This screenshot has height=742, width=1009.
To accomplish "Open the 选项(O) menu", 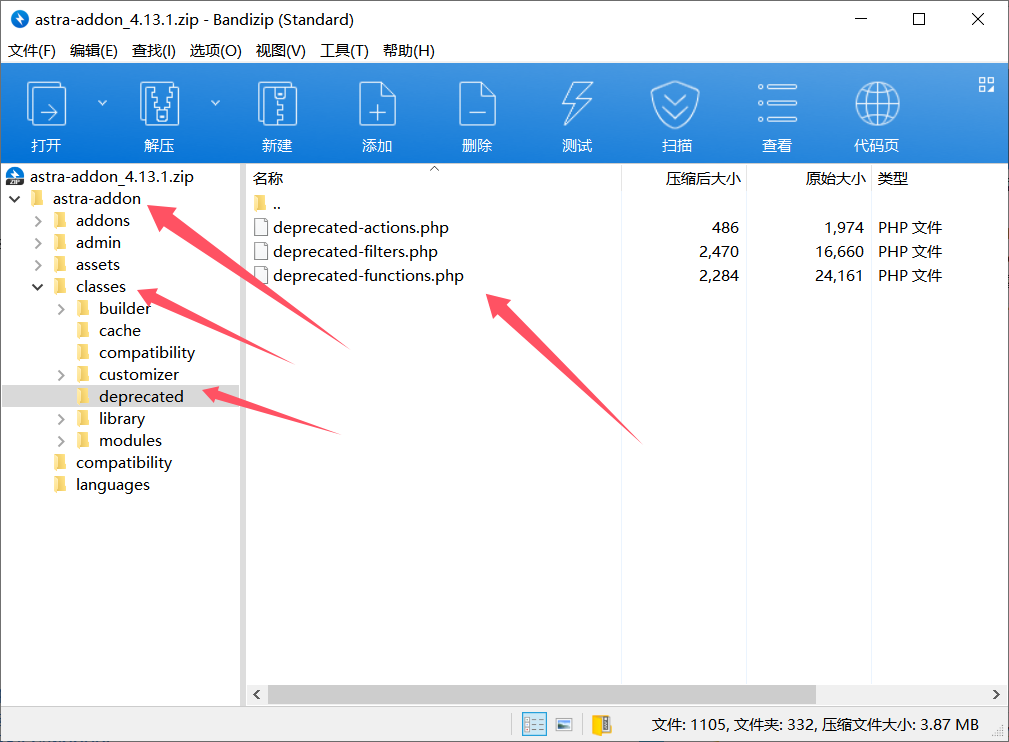I will tap(215, 50).
